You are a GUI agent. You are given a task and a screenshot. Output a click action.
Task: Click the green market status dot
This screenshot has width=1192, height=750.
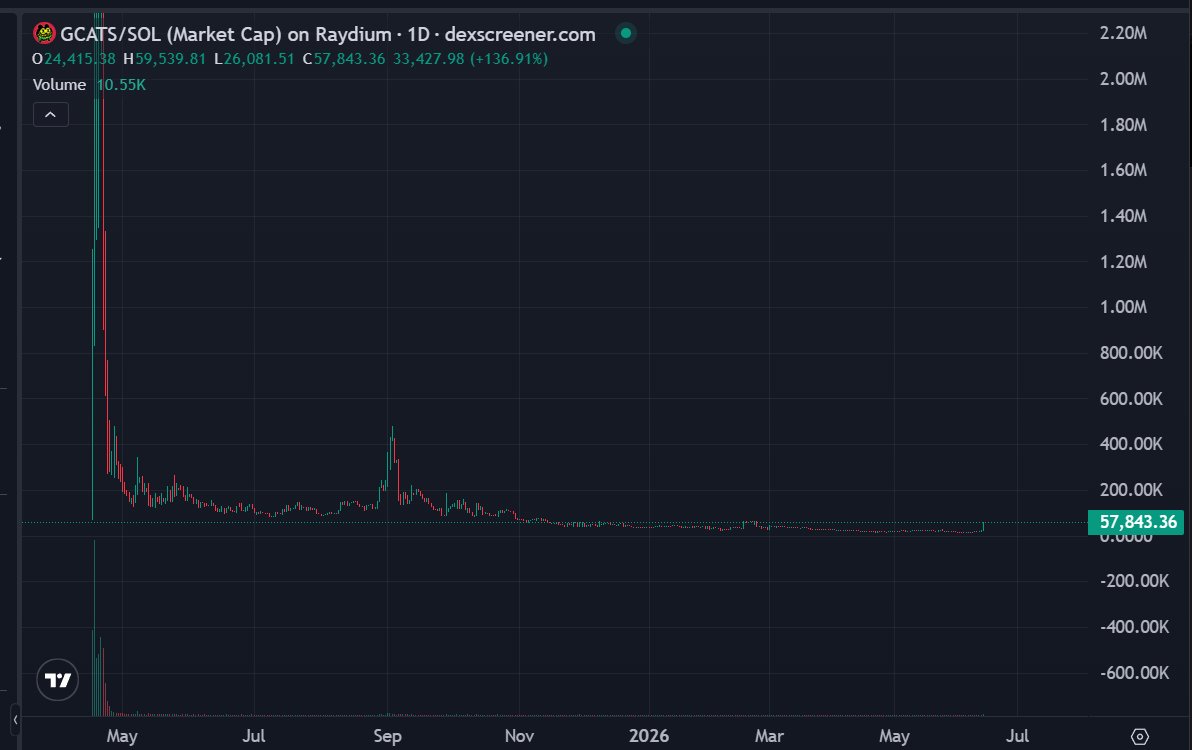pyautogui.click(x=626, y=33)
